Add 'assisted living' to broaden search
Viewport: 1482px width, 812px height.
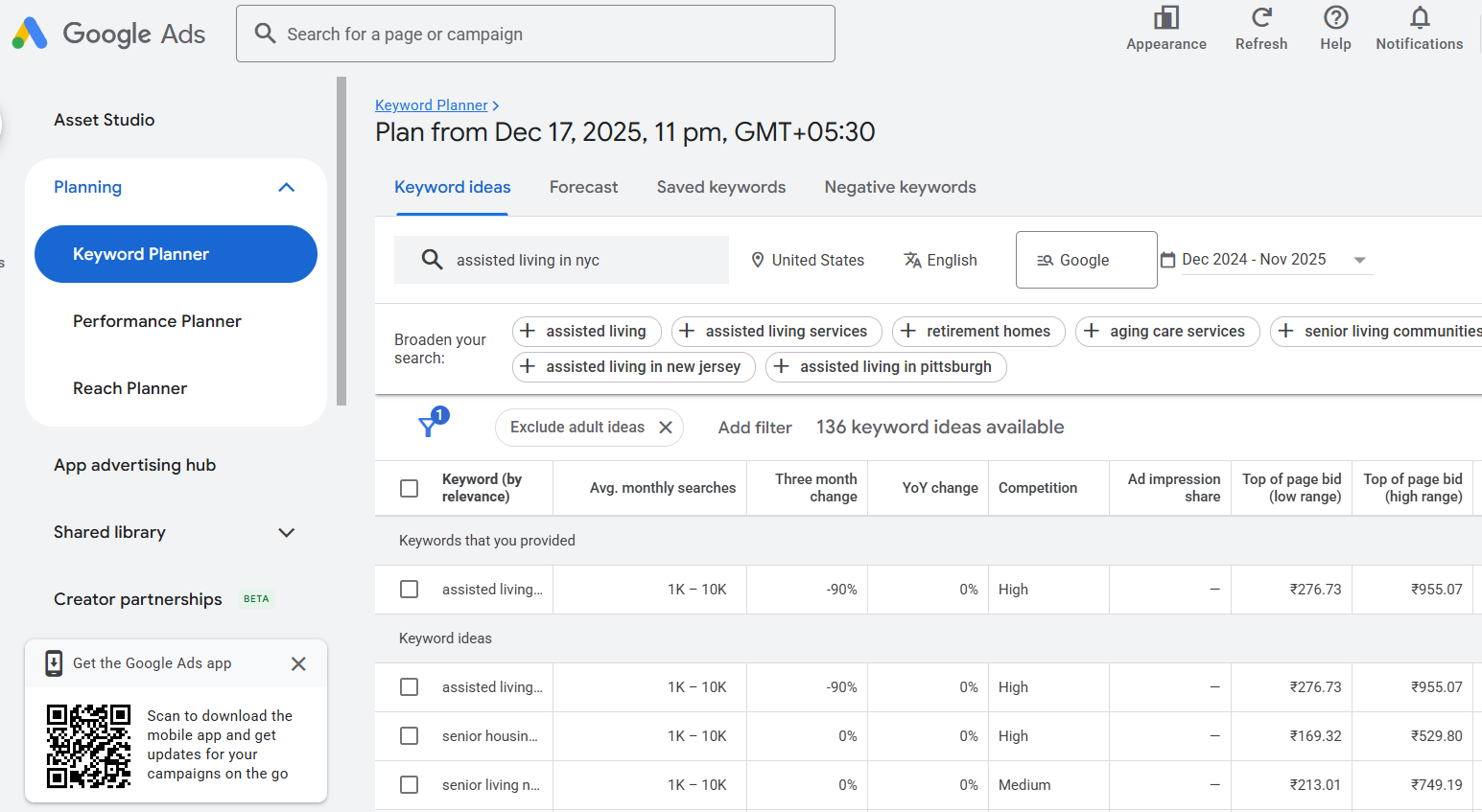click(586, 332)
